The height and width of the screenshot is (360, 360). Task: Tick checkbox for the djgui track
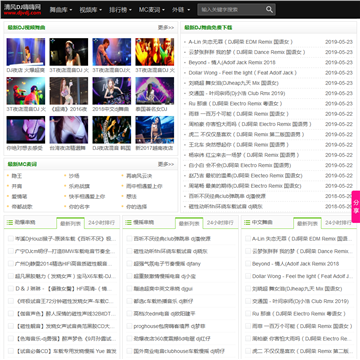click(129, 289)
